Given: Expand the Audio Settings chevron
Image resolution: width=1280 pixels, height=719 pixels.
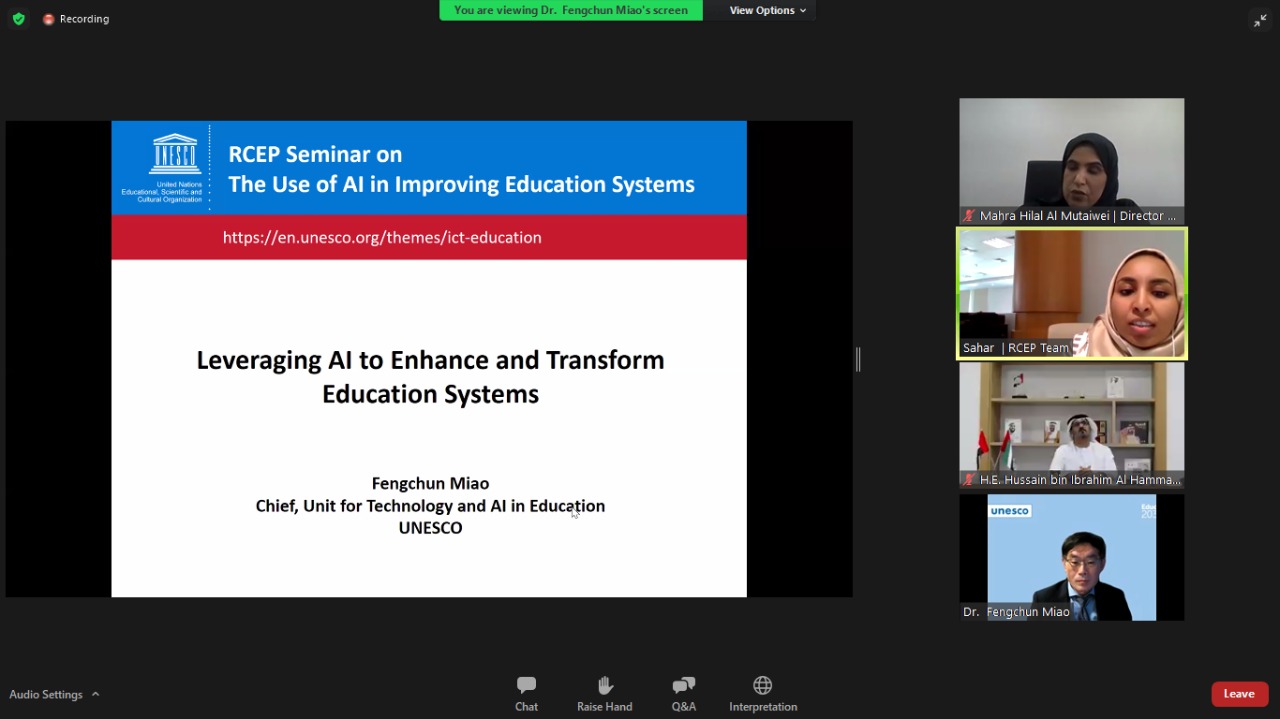Looking at the screenshot, I should (96, 694).
